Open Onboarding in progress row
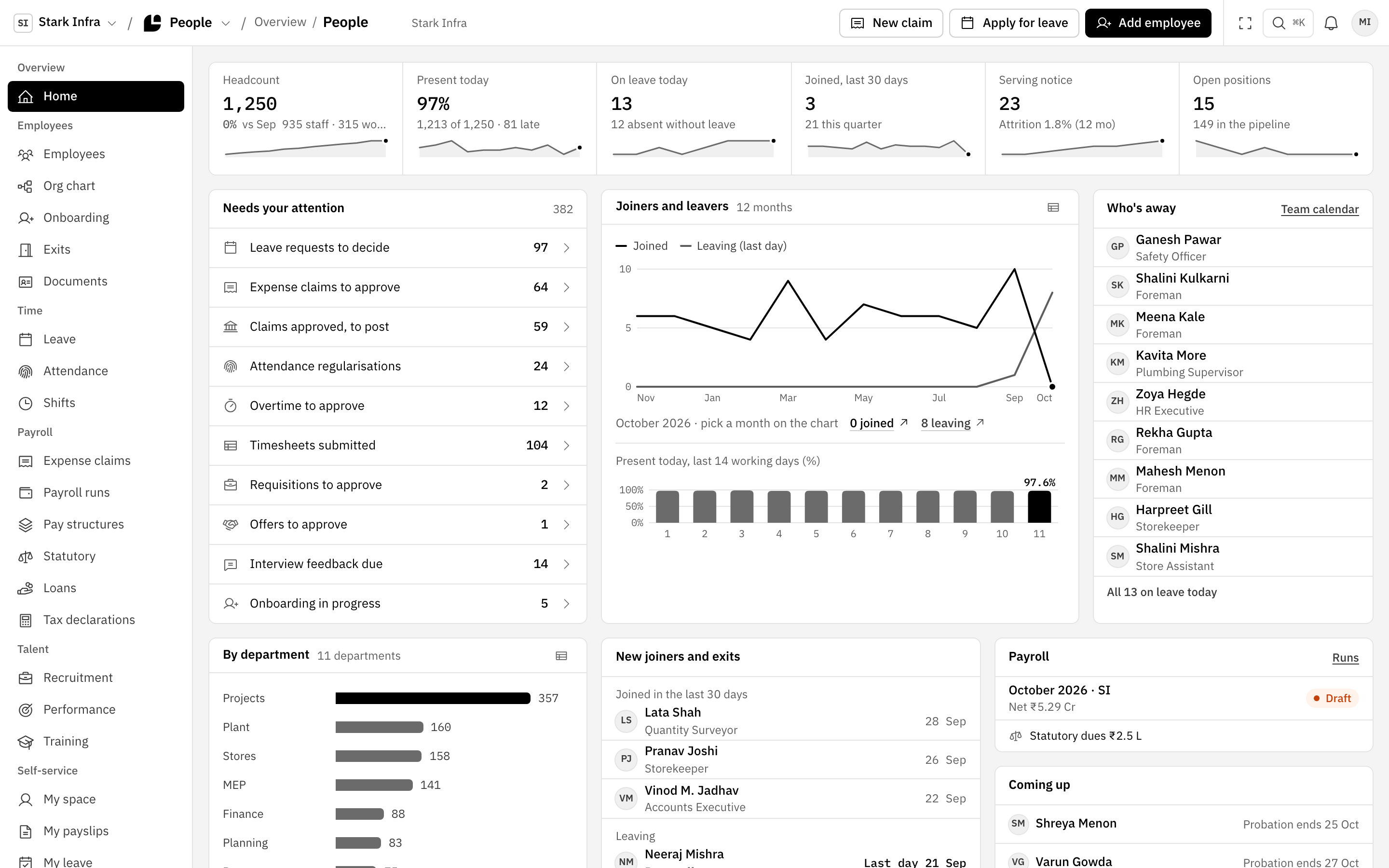The width and height of the screenshot is (1389, 868). pos(398,603)
